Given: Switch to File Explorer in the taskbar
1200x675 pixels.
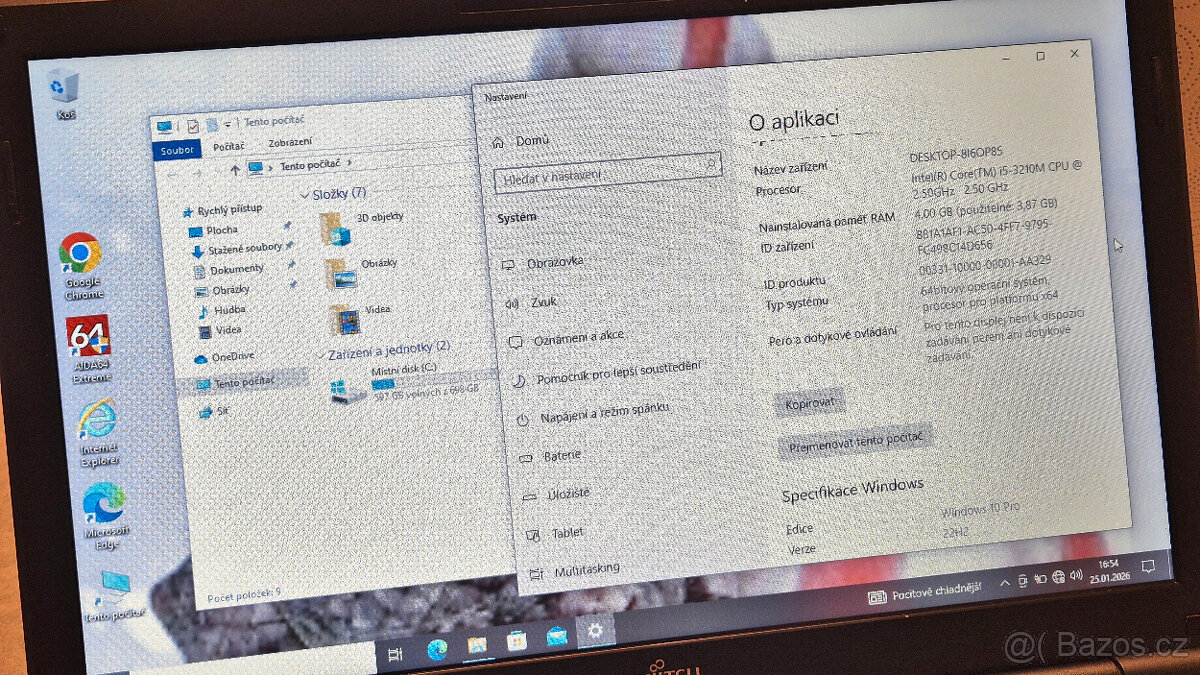Looking at the screenshot, I should pyautogui.click(x=477, y=645).
